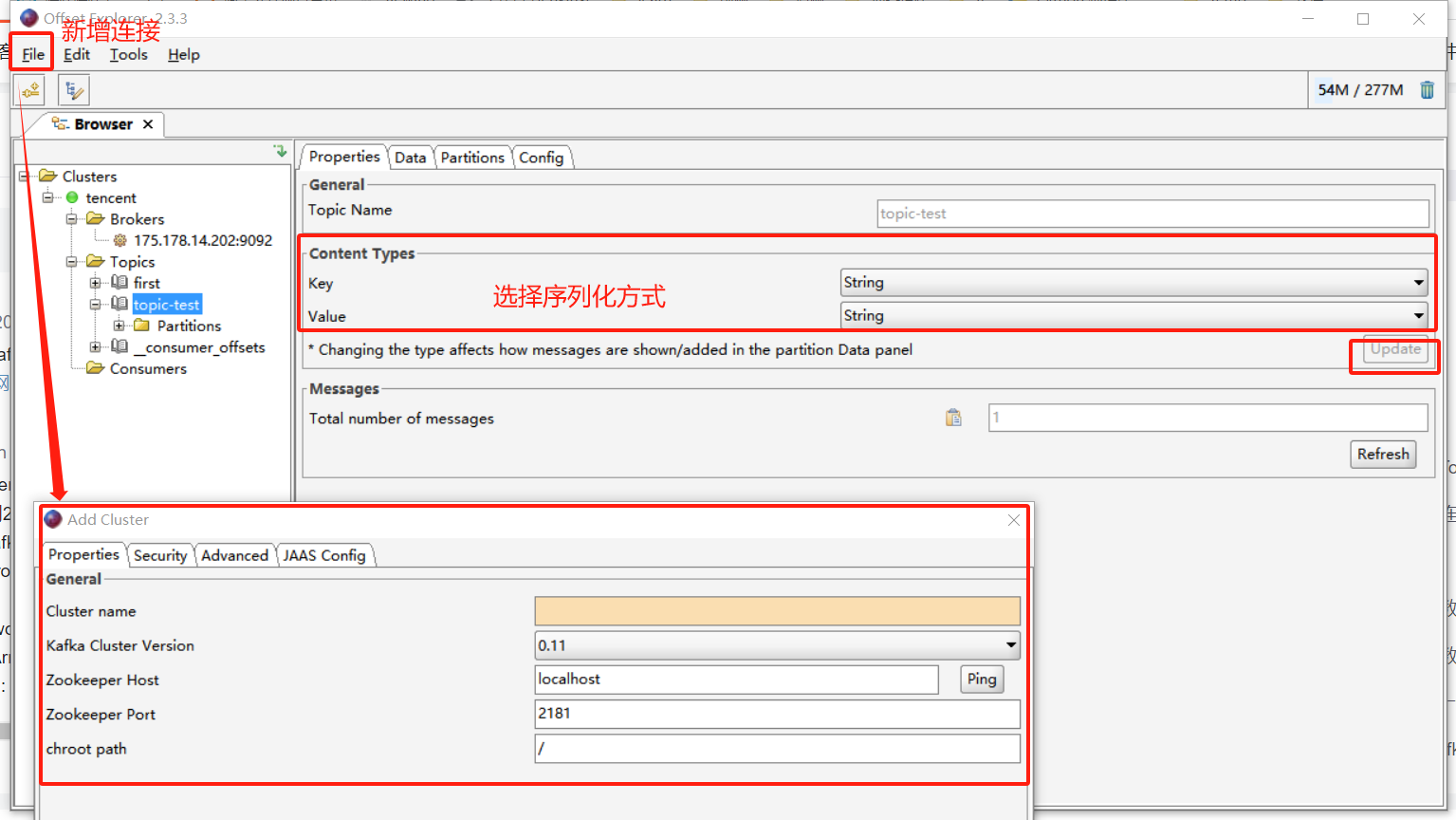Click the Zookeeper Host field
This screenshot has height=820, width=1456.
pos(737,679)
